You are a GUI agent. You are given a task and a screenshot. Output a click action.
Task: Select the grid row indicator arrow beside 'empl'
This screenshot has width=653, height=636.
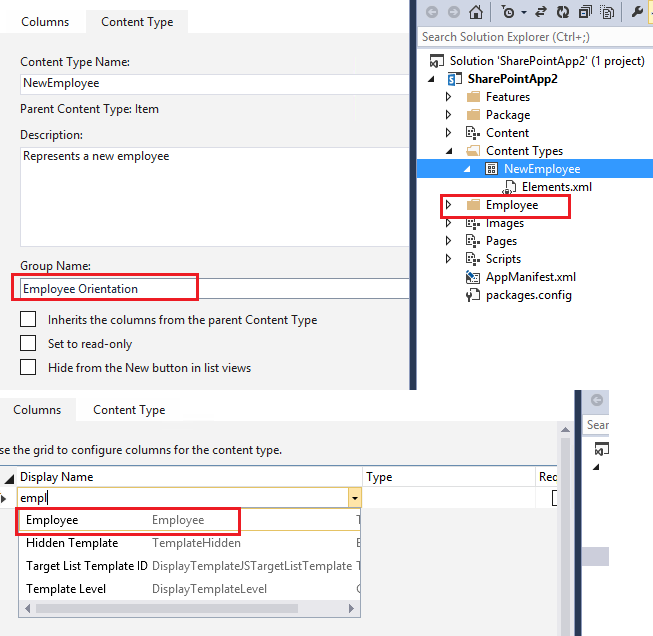pyautogui.click(x=4, y=498)
